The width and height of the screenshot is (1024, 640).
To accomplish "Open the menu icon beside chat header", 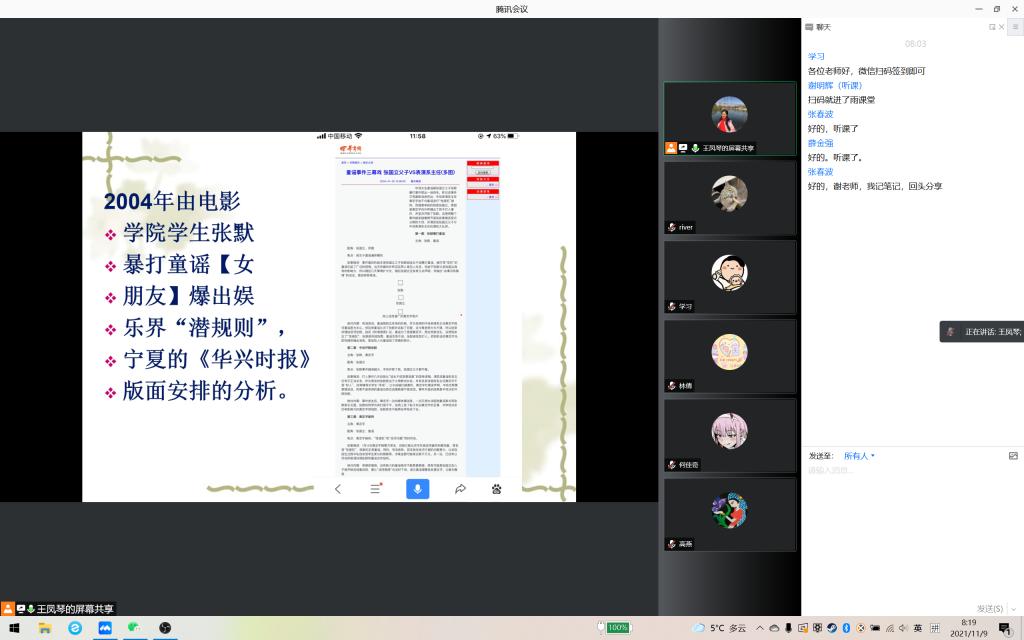I will tap(1015, 28).
